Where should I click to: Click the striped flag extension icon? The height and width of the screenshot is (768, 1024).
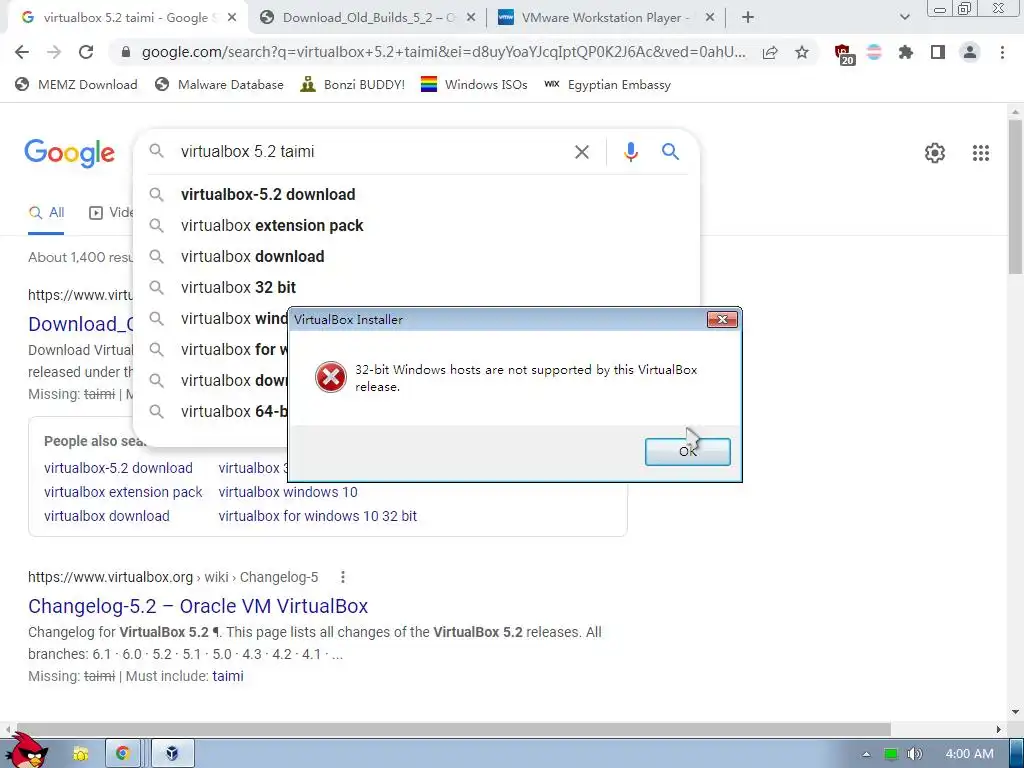(x=874, y=52)
